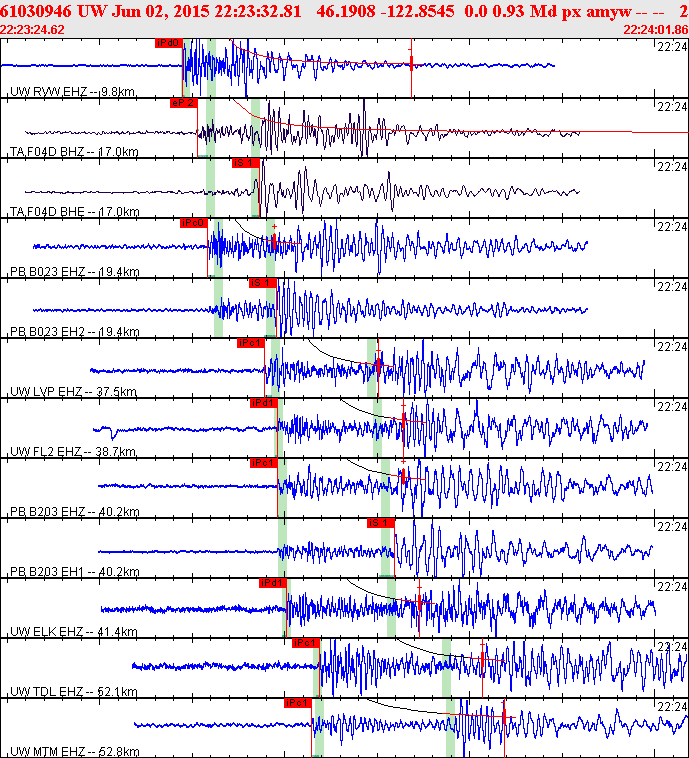The width and height of the screenshot is (689, 758).
Task: Select the longitude '-122.8545' in header
Action: [x=417, y=11]
